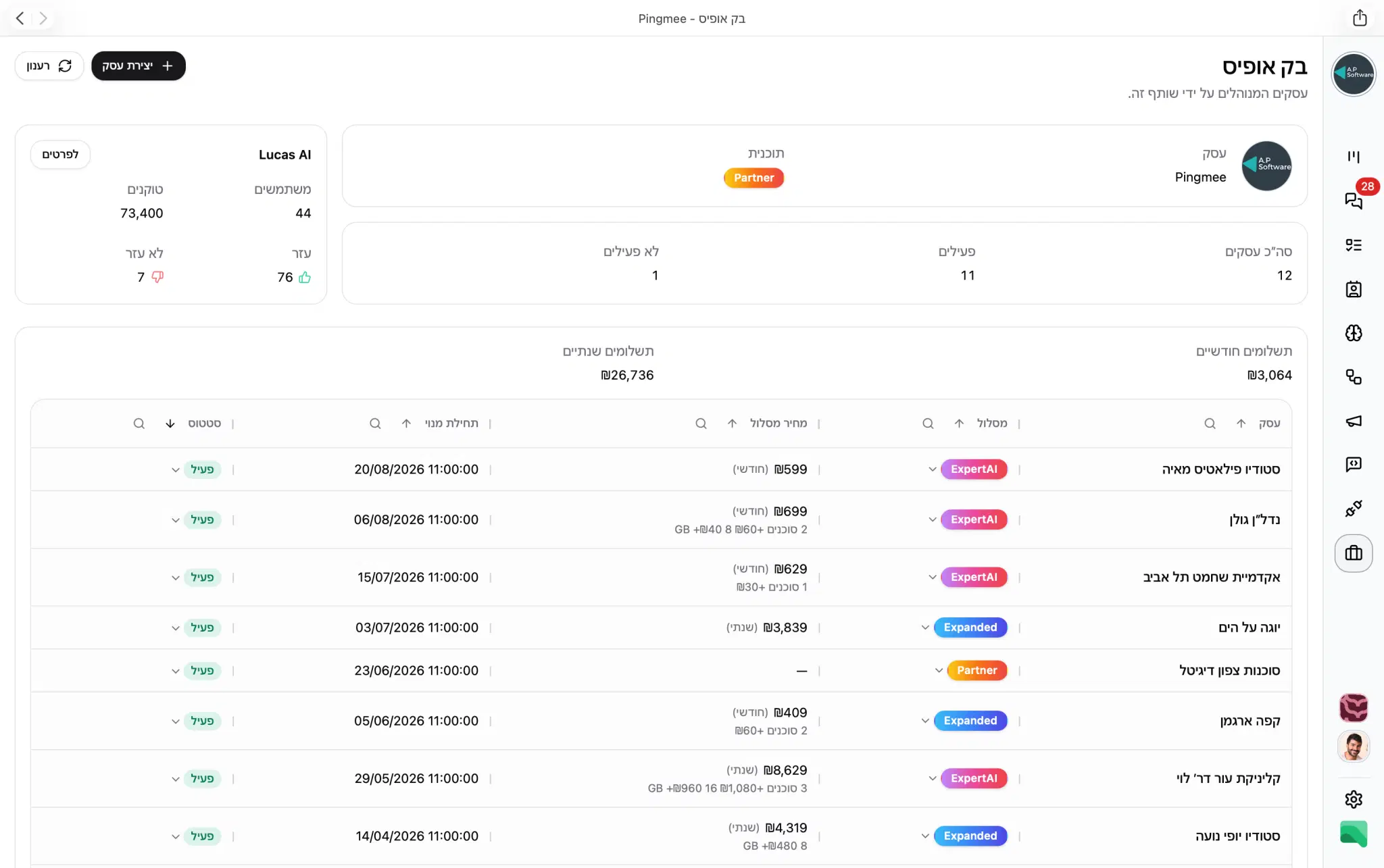Click business name אקדמיית שחמט תל אביב
This screenshot has height=868, width=1384.
coord(1212,578)
